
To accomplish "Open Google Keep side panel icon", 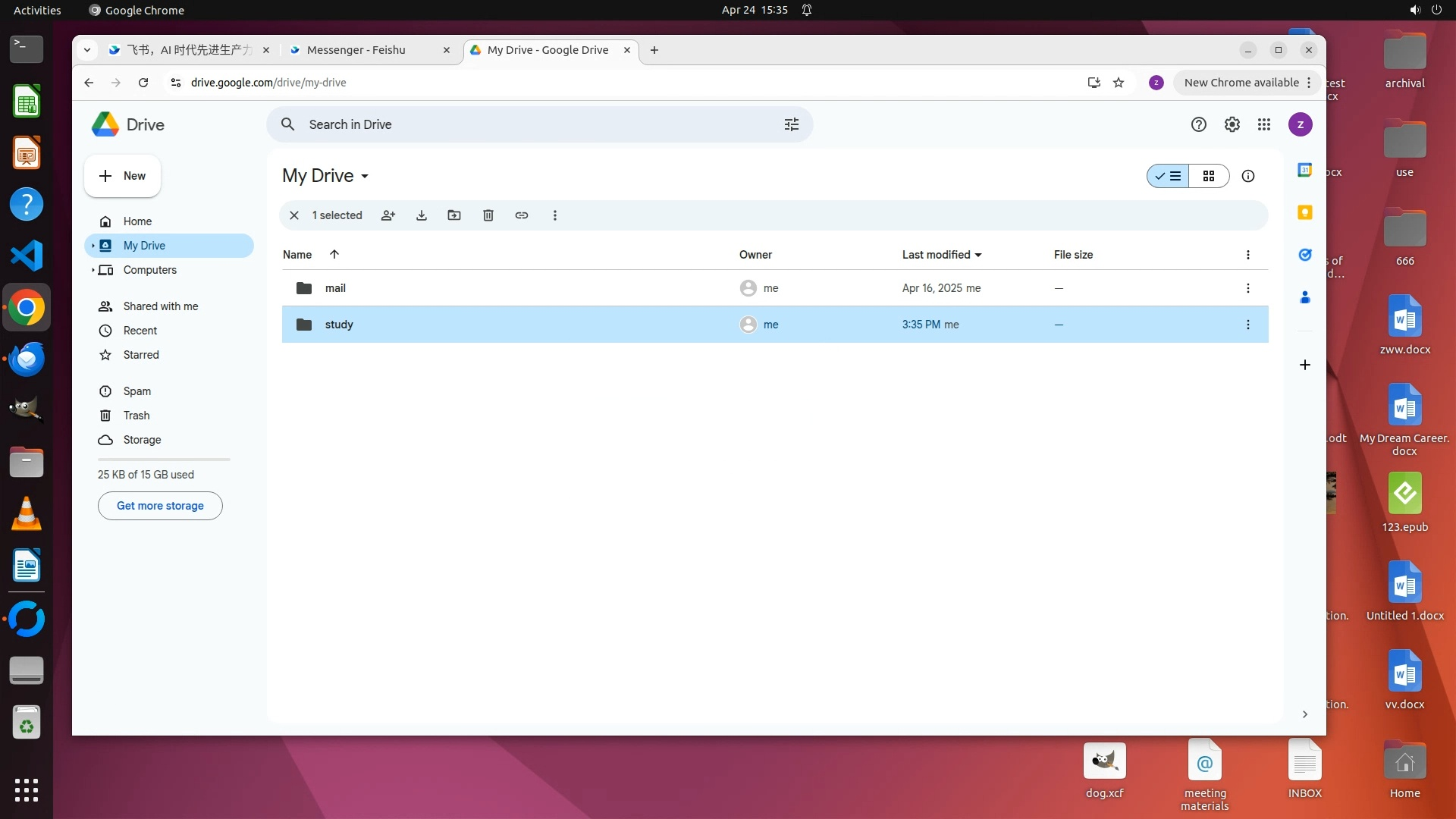I will pyautogui.click(x=1305, y=212).
